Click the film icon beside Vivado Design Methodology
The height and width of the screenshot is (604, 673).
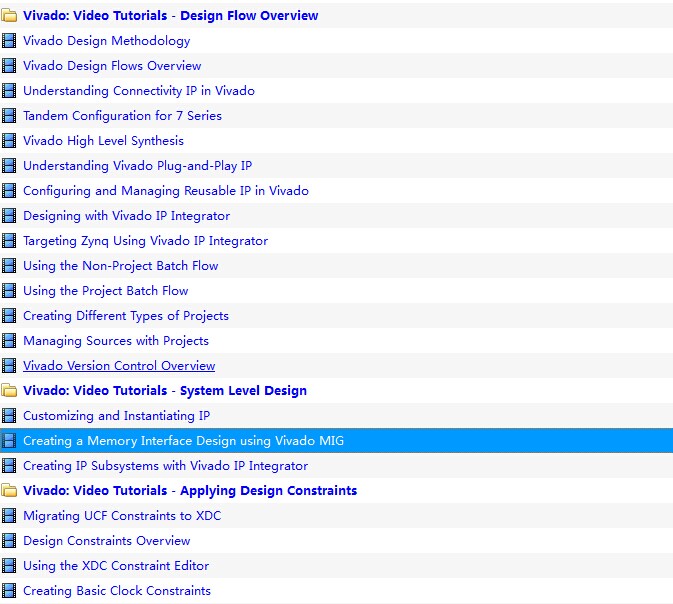point(9,41)
